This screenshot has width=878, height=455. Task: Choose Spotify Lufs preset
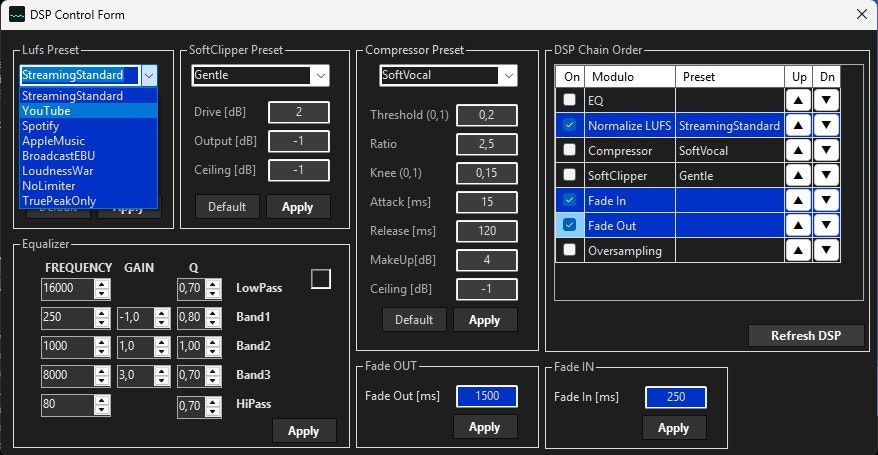pyautogui.click(x=88, y=126)
